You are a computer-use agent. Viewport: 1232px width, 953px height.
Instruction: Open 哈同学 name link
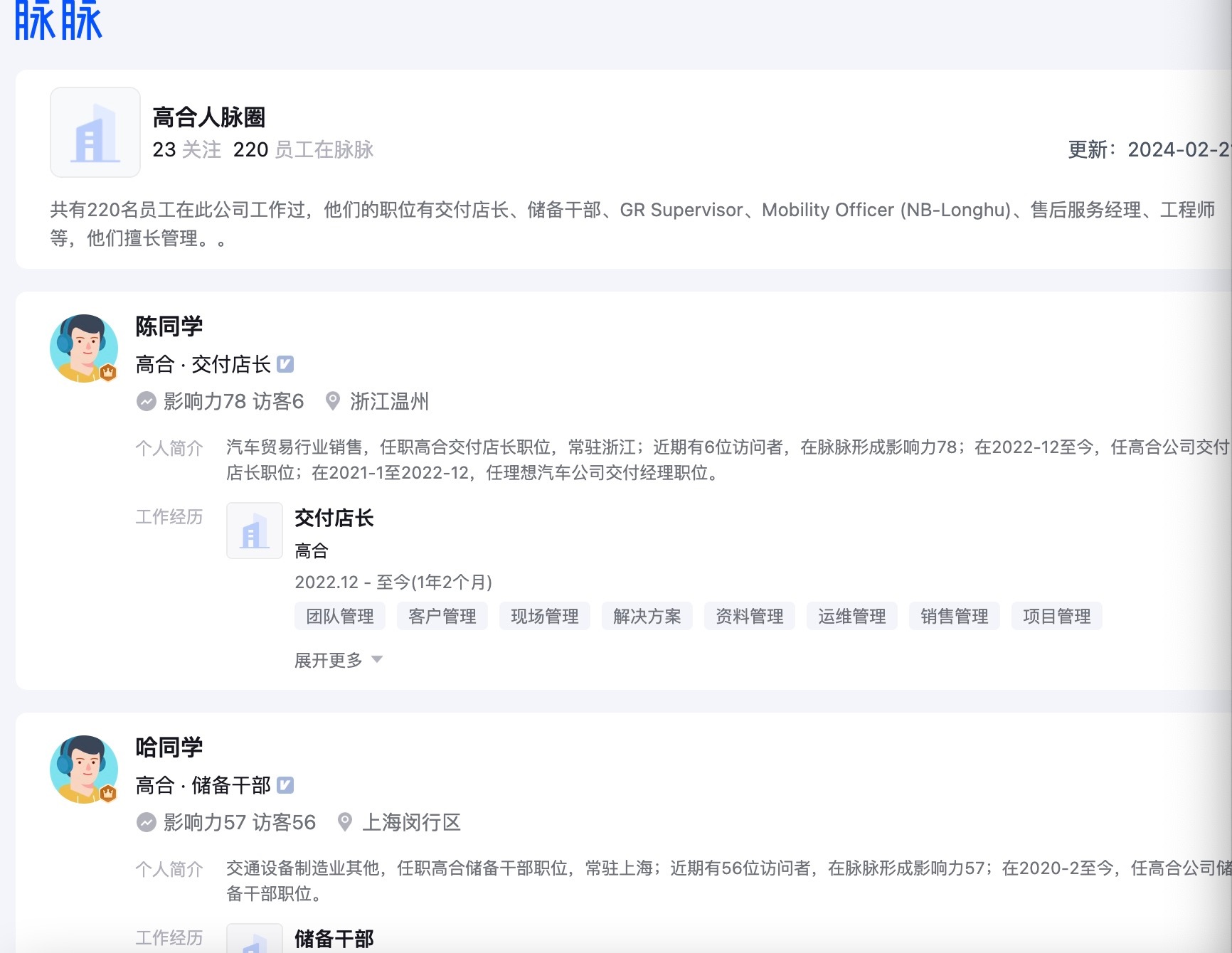pyautogui.click(x=169, y=747)
